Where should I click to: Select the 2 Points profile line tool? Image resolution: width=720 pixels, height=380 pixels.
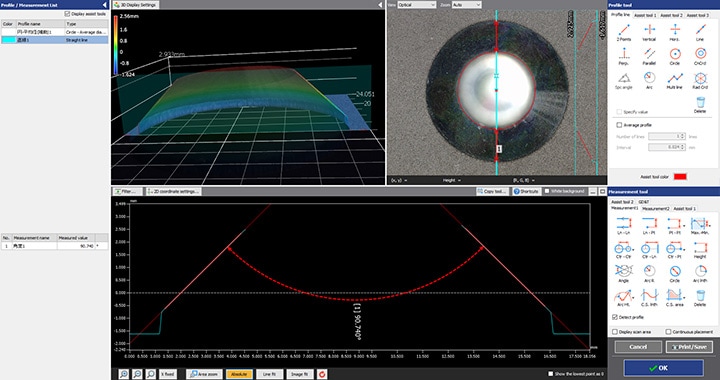[x=624, y=32]
